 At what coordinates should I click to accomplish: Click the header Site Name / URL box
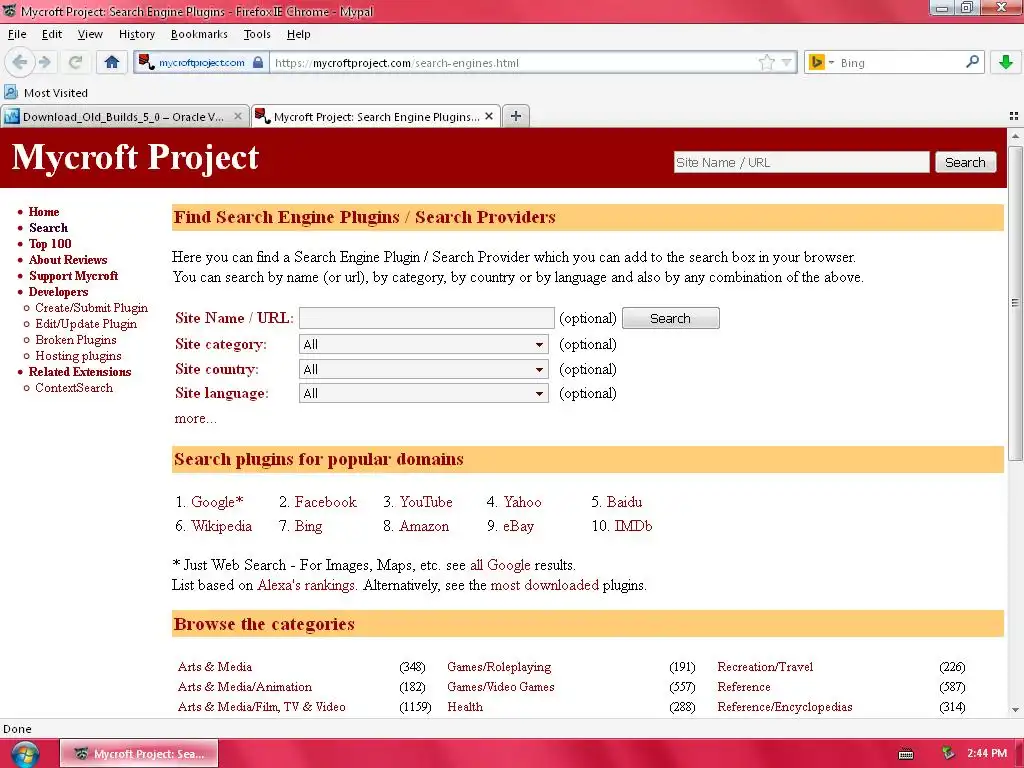(x=801, y=162)
